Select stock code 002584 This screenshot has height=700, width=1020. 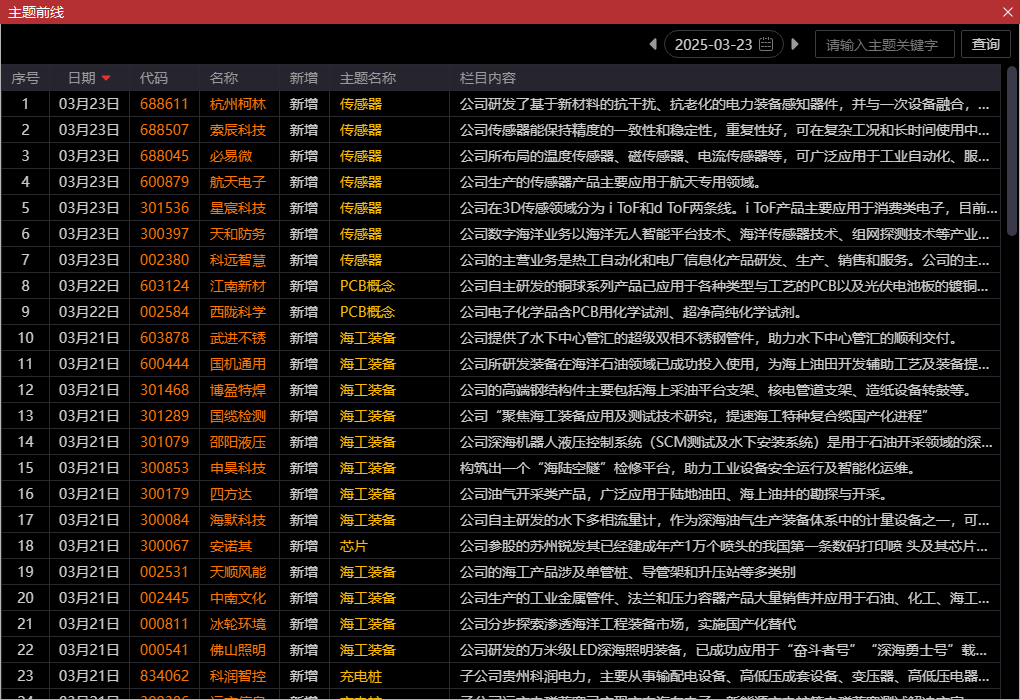(x=164, y=312)
